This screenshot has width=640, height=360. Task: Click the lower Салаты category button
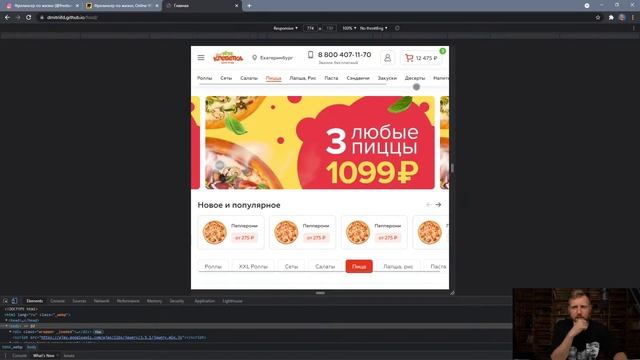tap(325, 266)
